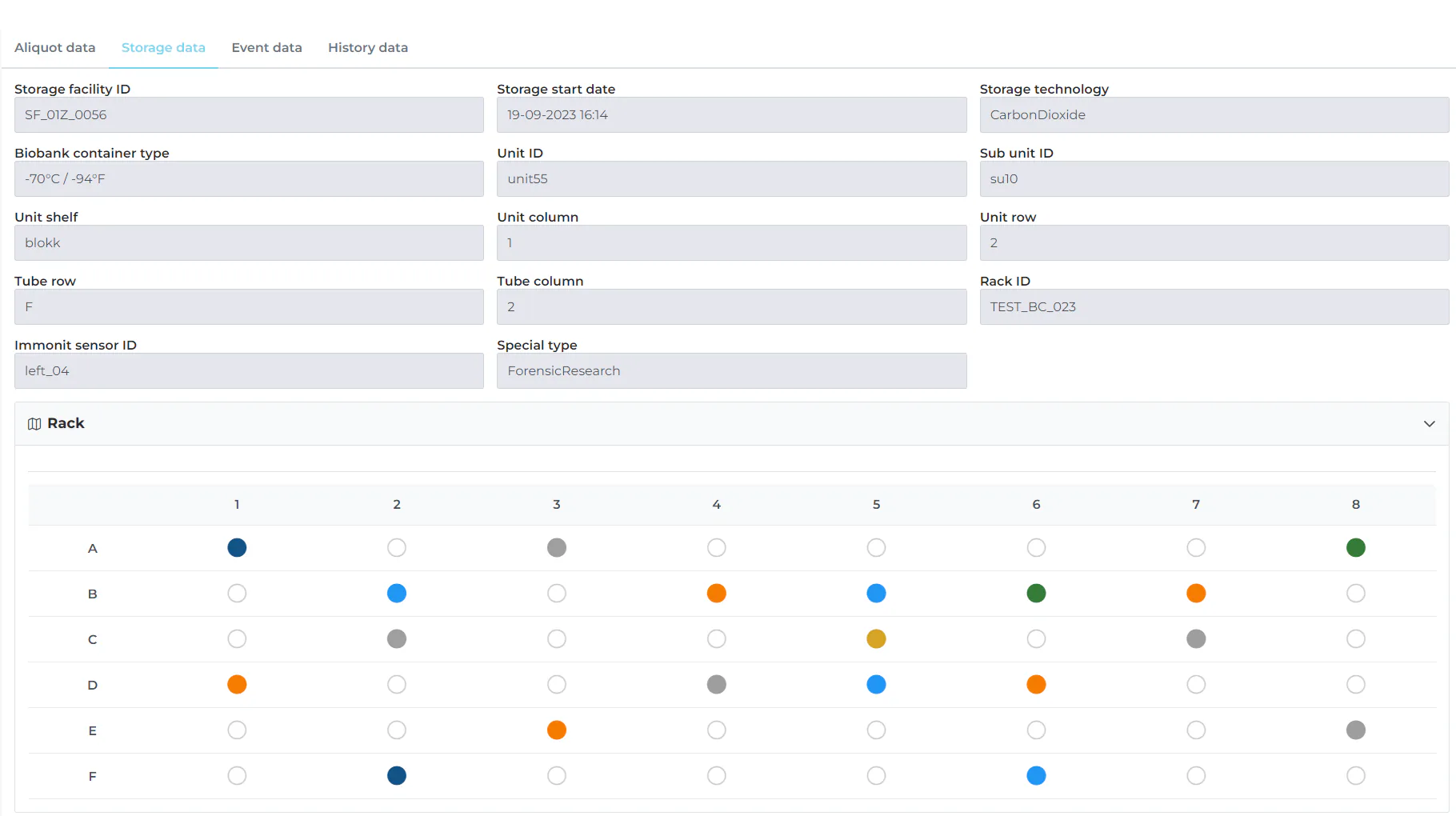Select the Storage data tab
Image resolution: width=1456 pixels, height=816 pixels.
tap(163, 48)
